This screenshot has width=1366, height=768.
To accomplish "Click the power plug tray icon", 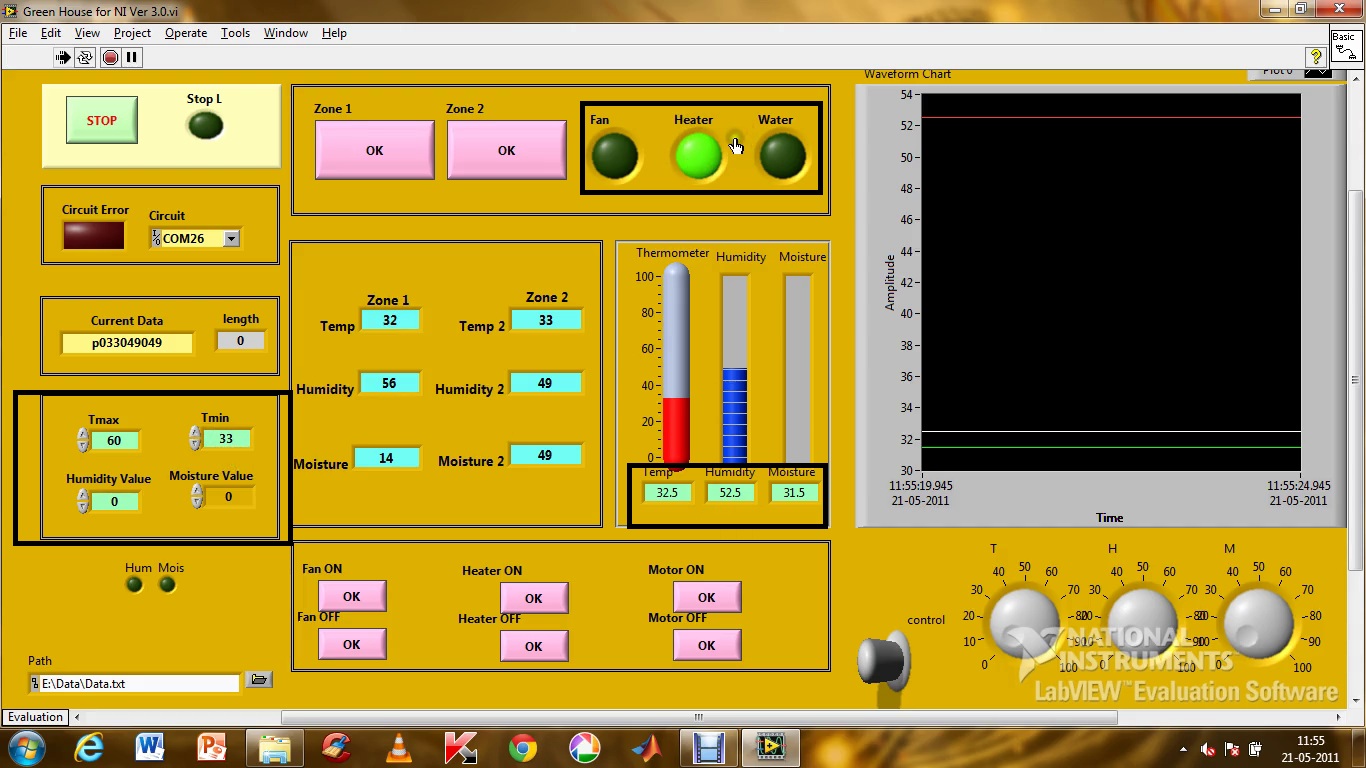I will point(1255,749).
